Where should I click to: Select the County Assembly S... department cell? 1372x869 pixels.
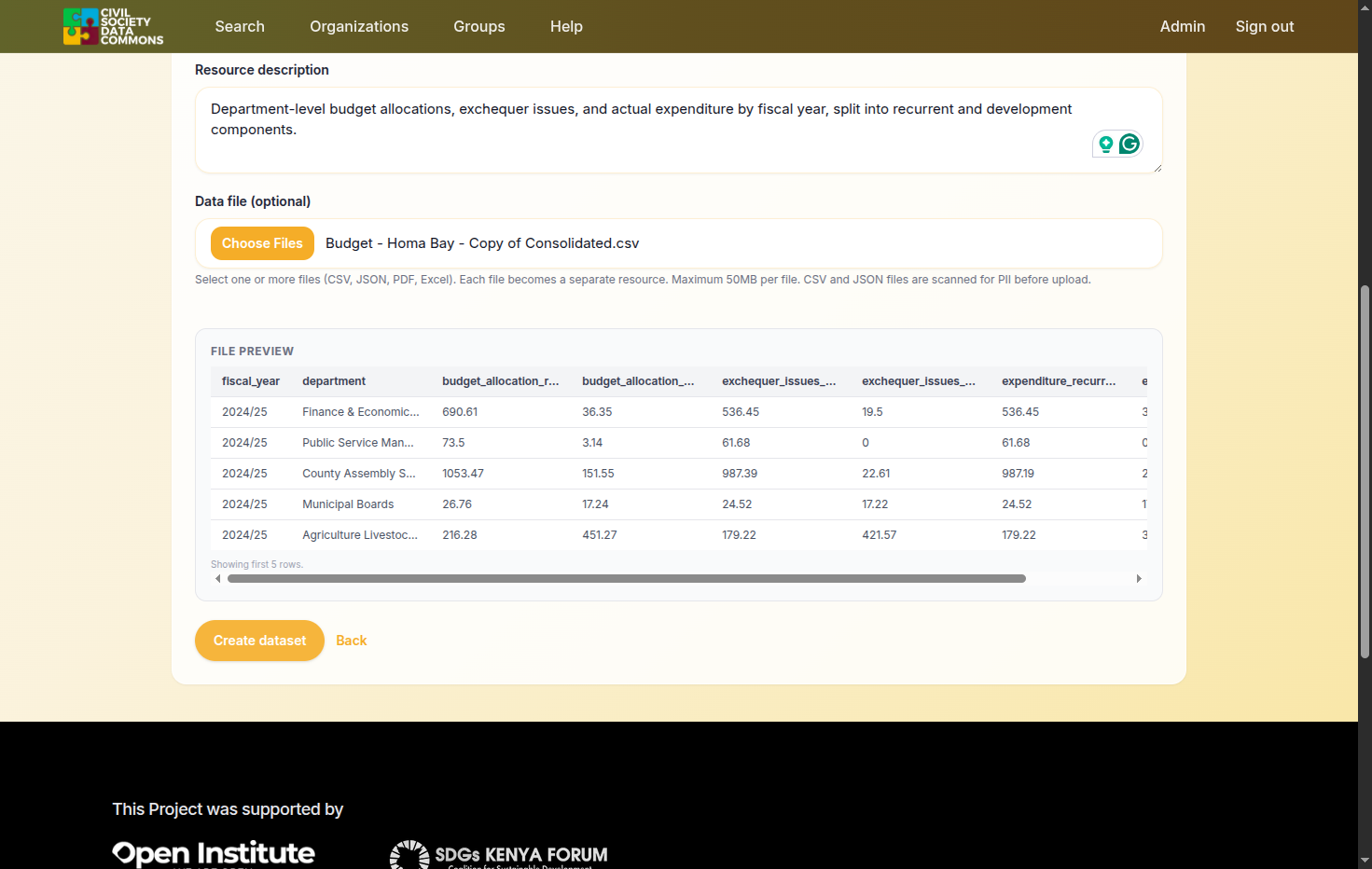click(359, 474)
